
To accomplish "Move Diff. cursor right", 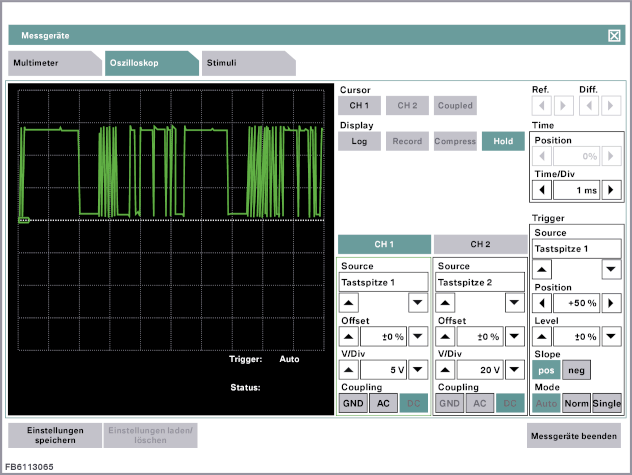I will coord(611,106).
